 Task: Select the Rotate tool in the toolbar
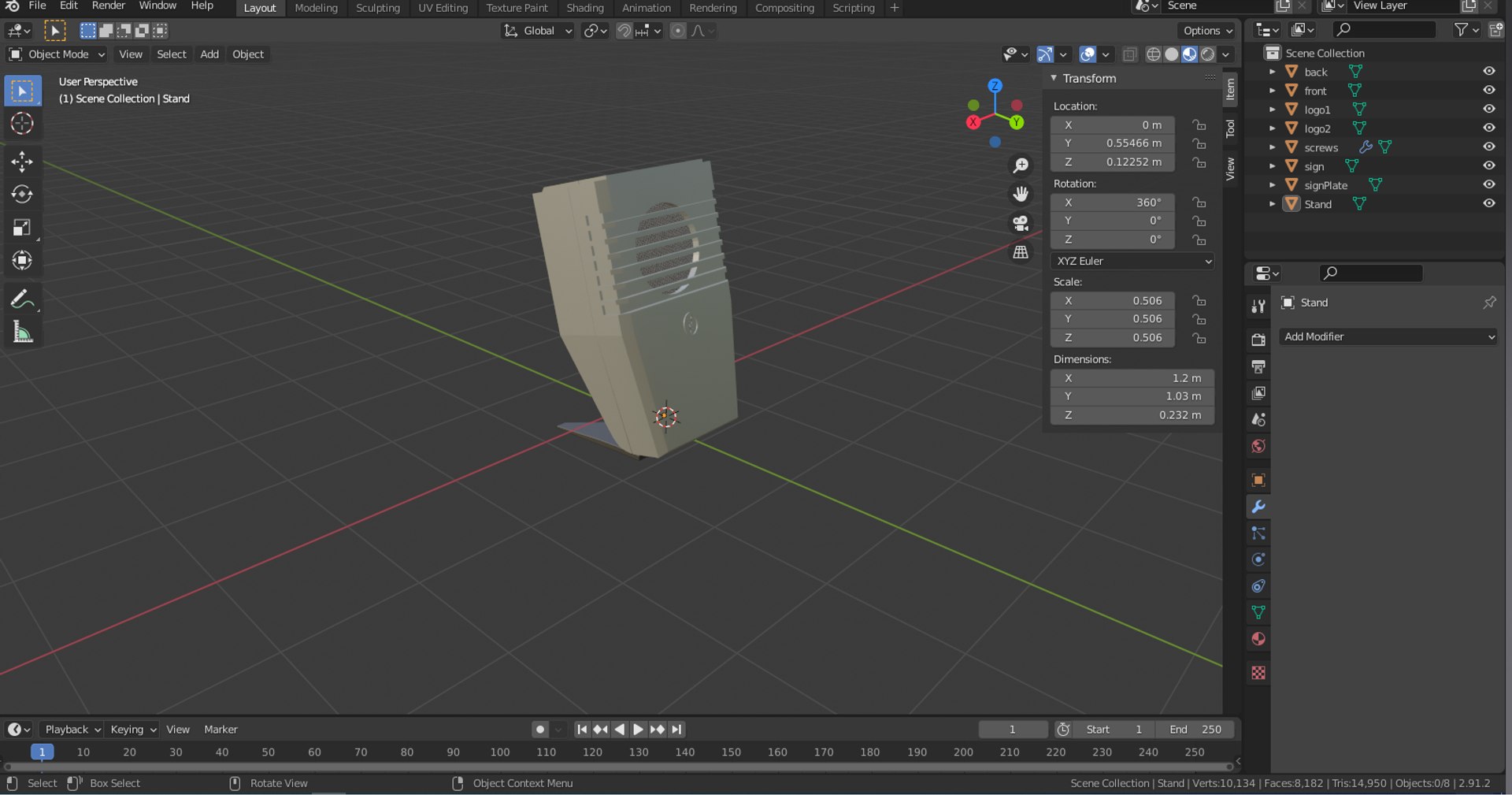click(22, 195)
